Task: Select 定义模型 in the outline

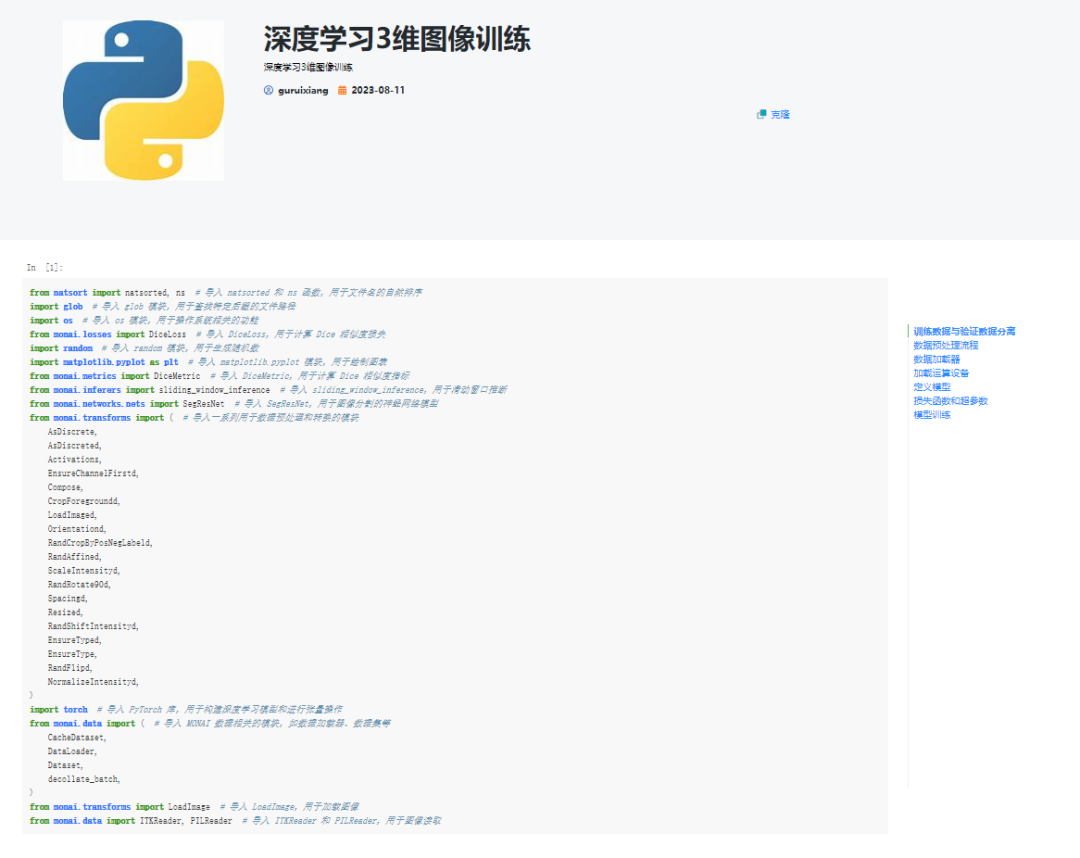Action: click(931, 387)
